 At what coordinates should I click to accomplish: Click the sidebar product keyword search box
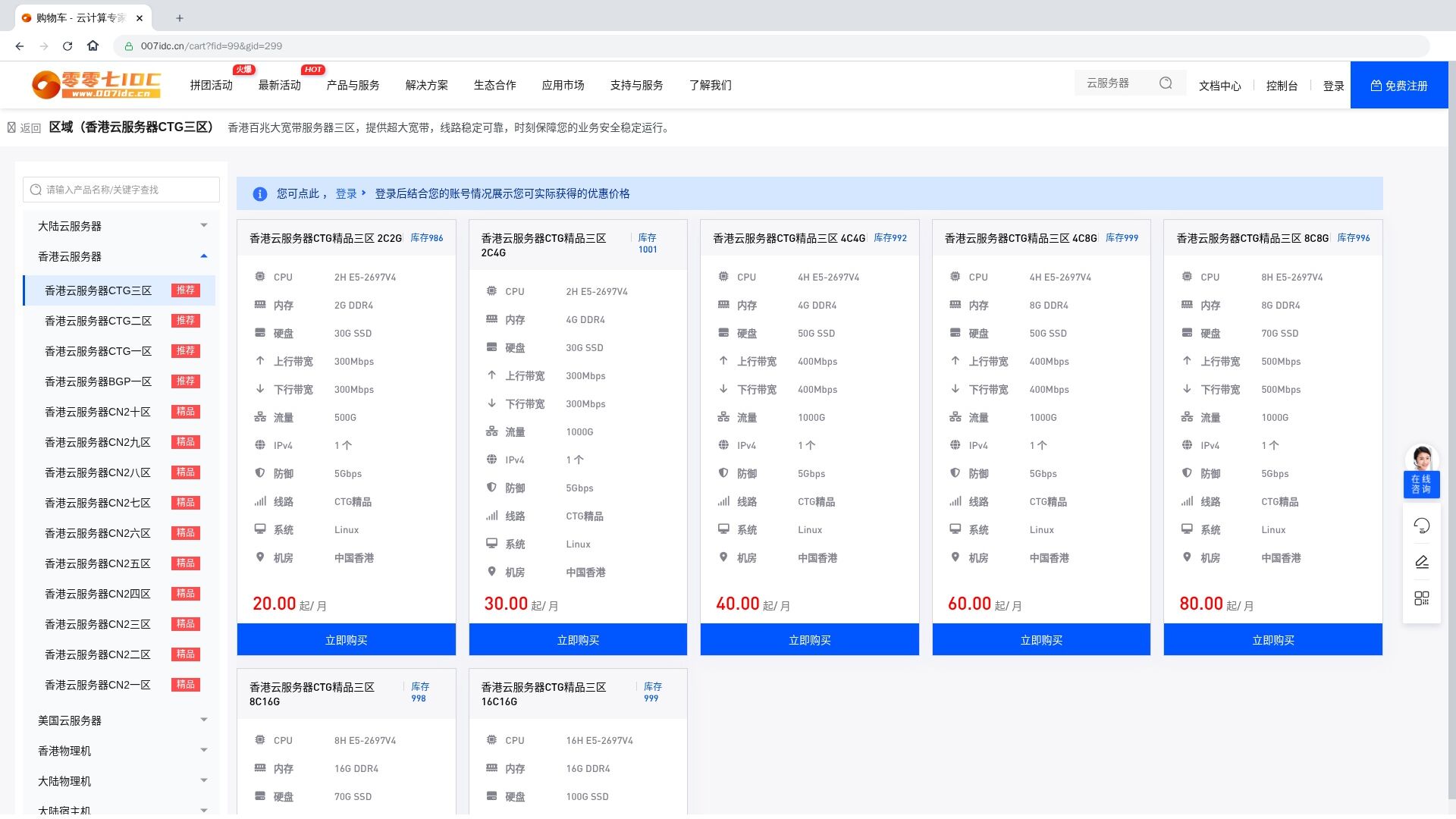pyautogui.click(x=121, y=190)
